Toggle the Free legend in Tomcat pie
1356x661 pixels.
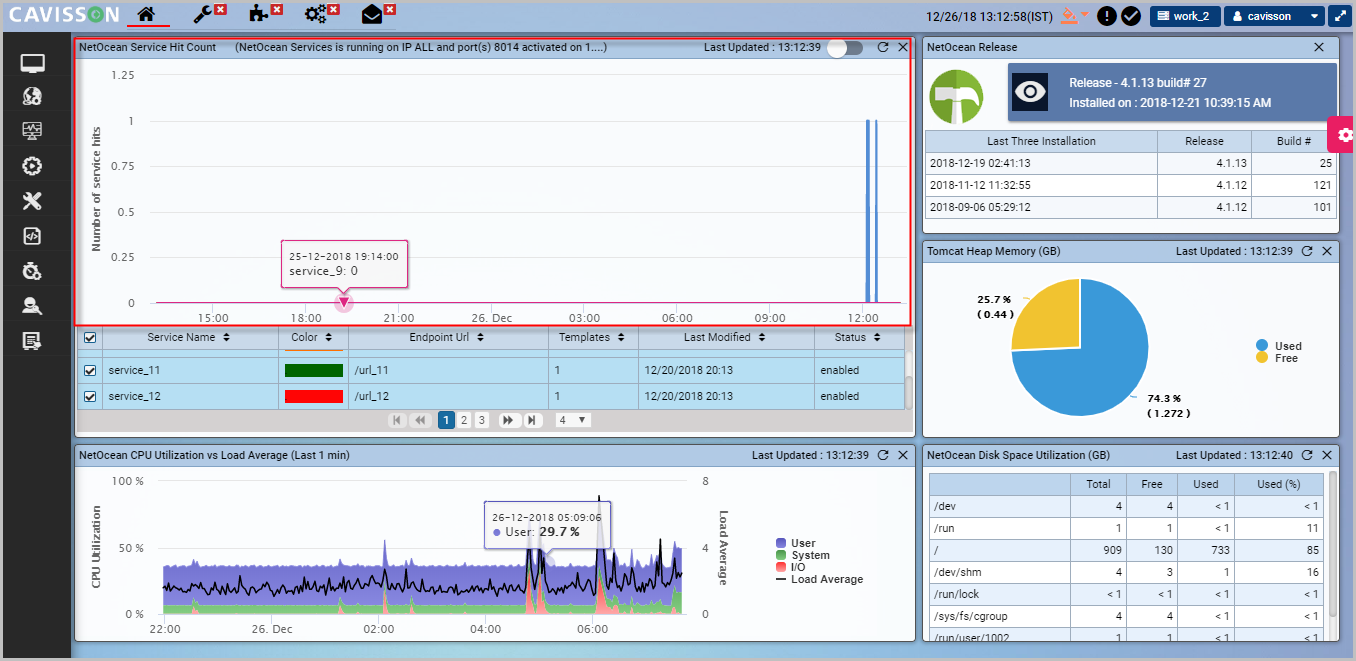click(x=1277, y=358)
